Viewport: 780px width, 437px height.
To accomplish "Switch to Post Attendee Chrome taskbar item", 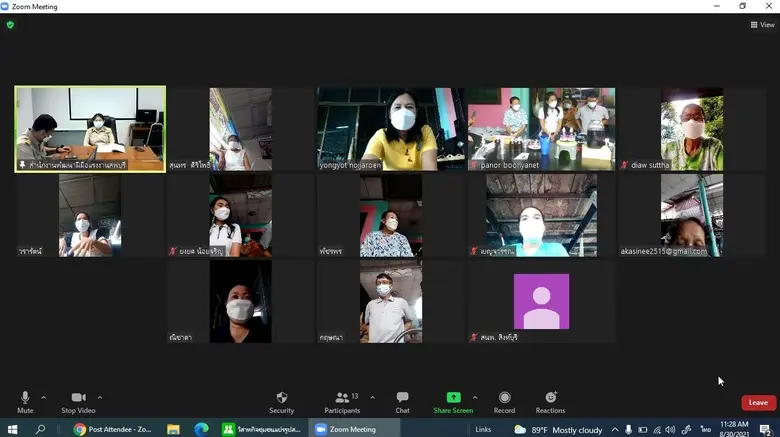I will 112,429.
